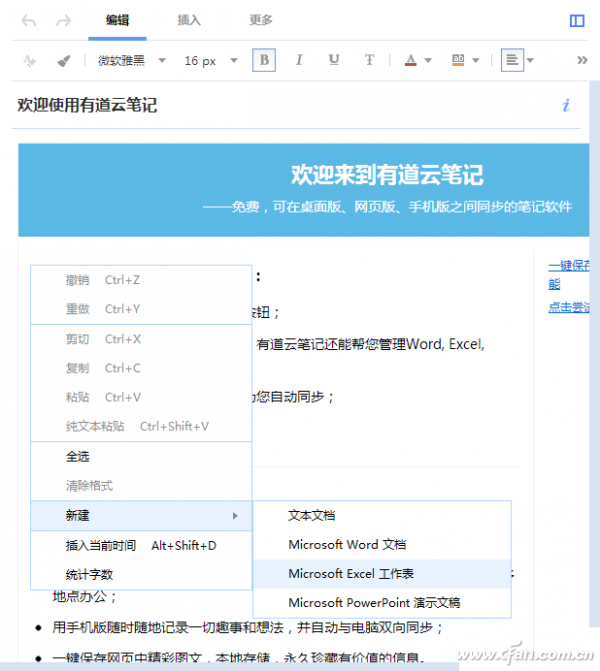Select 清除格式 in the context menu
Screen dimensions: 600x671
click(141, 486)
